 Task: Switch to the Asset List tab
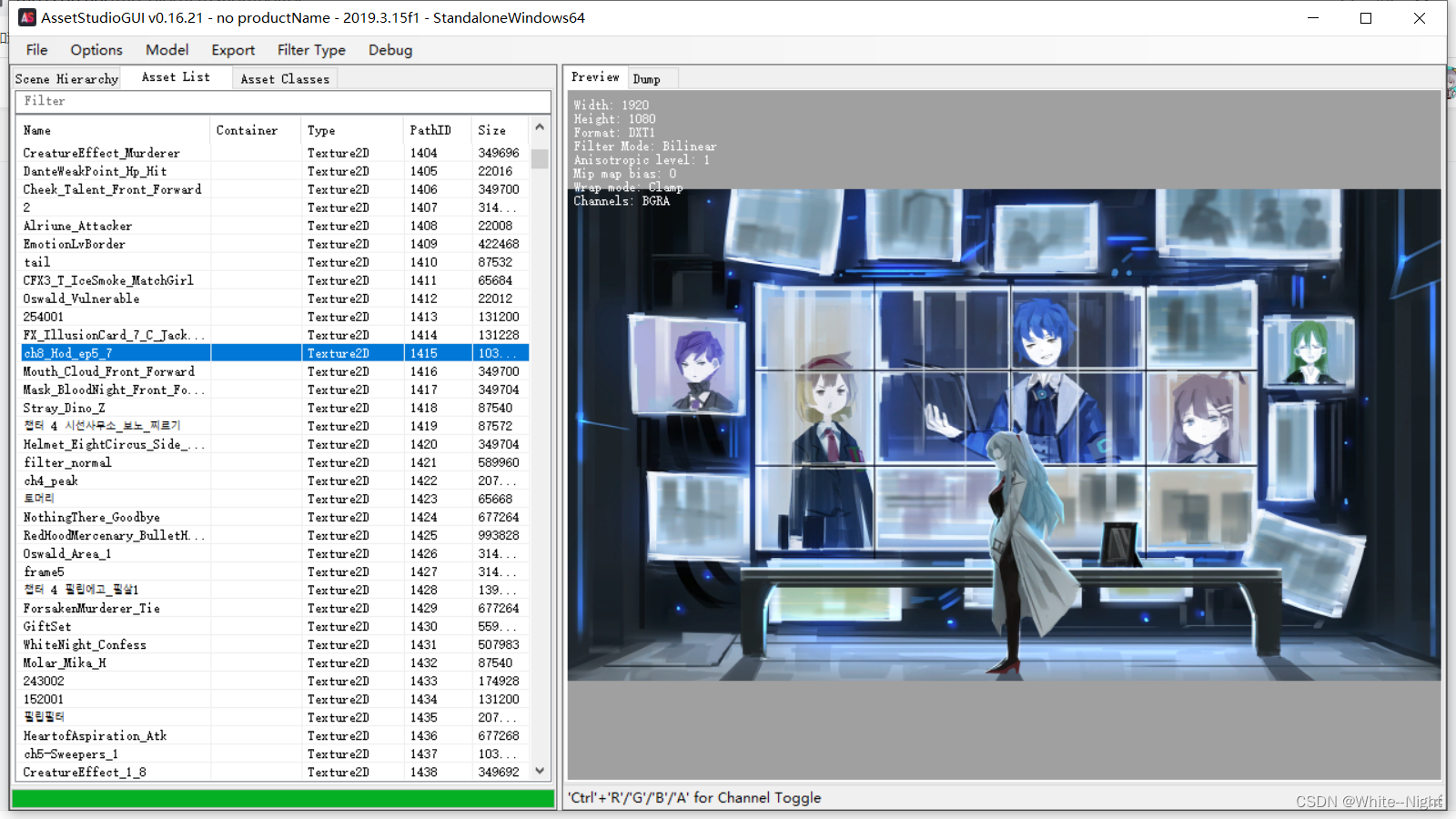(x=176, y=77)
